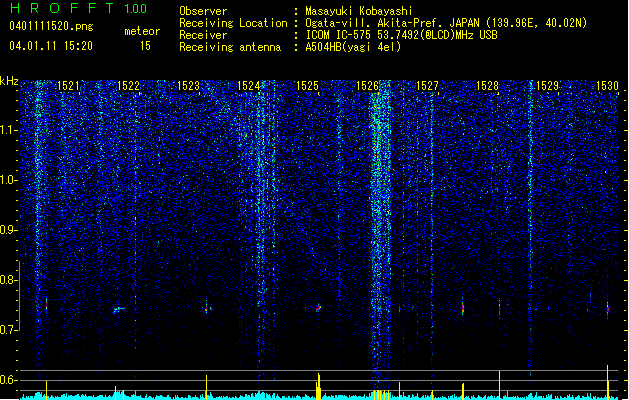Viewport: 629px width, 400px height.
Task: Click the 1523 time label
Action: click(x=189, y=85)
